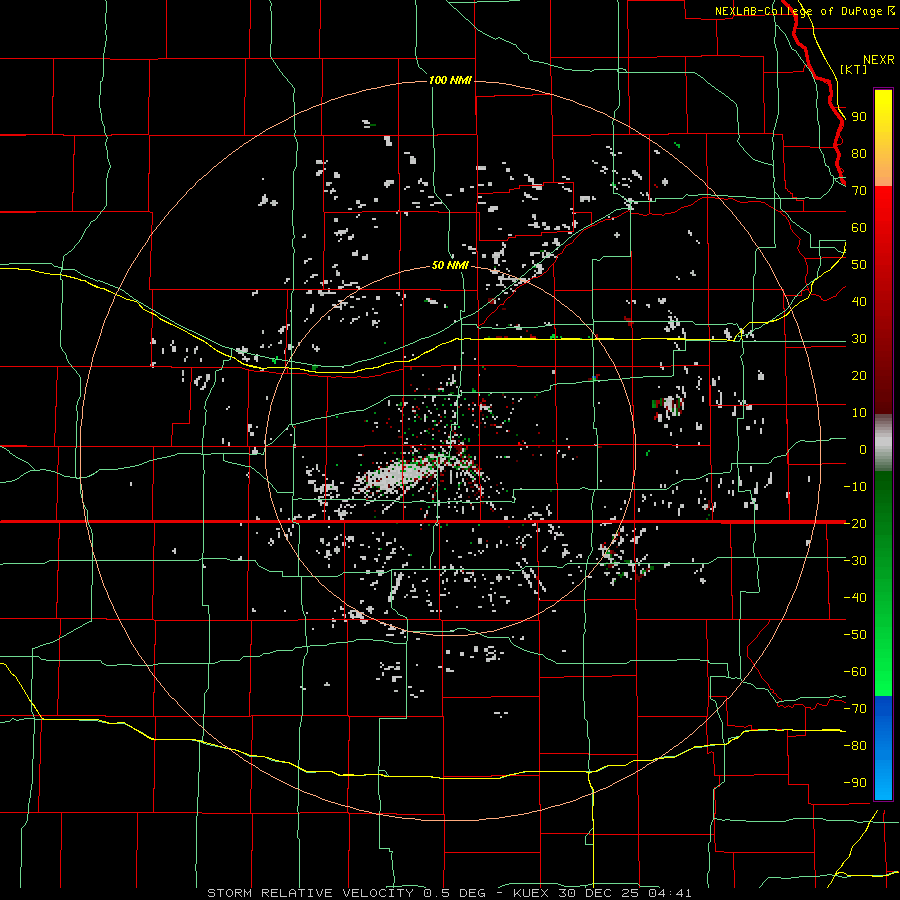This screenshot has width=900, height=900.
Task: Select the -30 value on the velocity scale
Action: 855,561
